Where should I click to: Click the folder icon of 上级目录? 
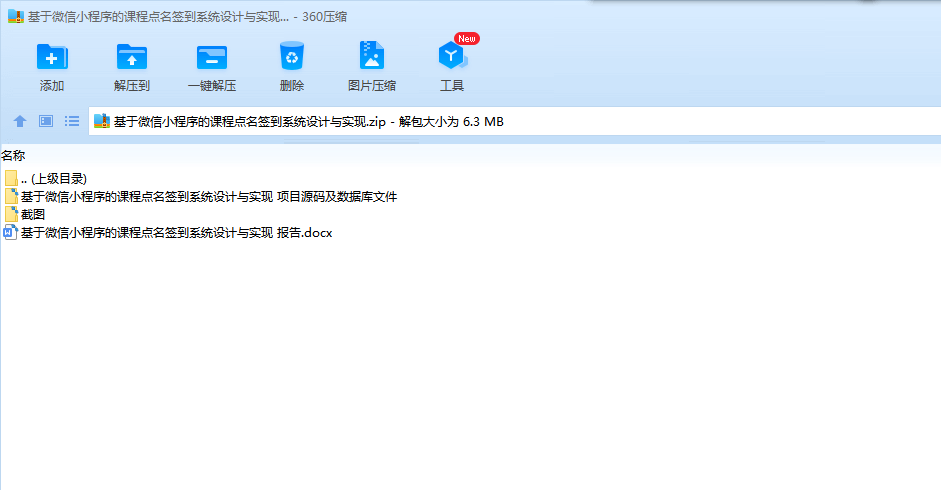point(11,178)
